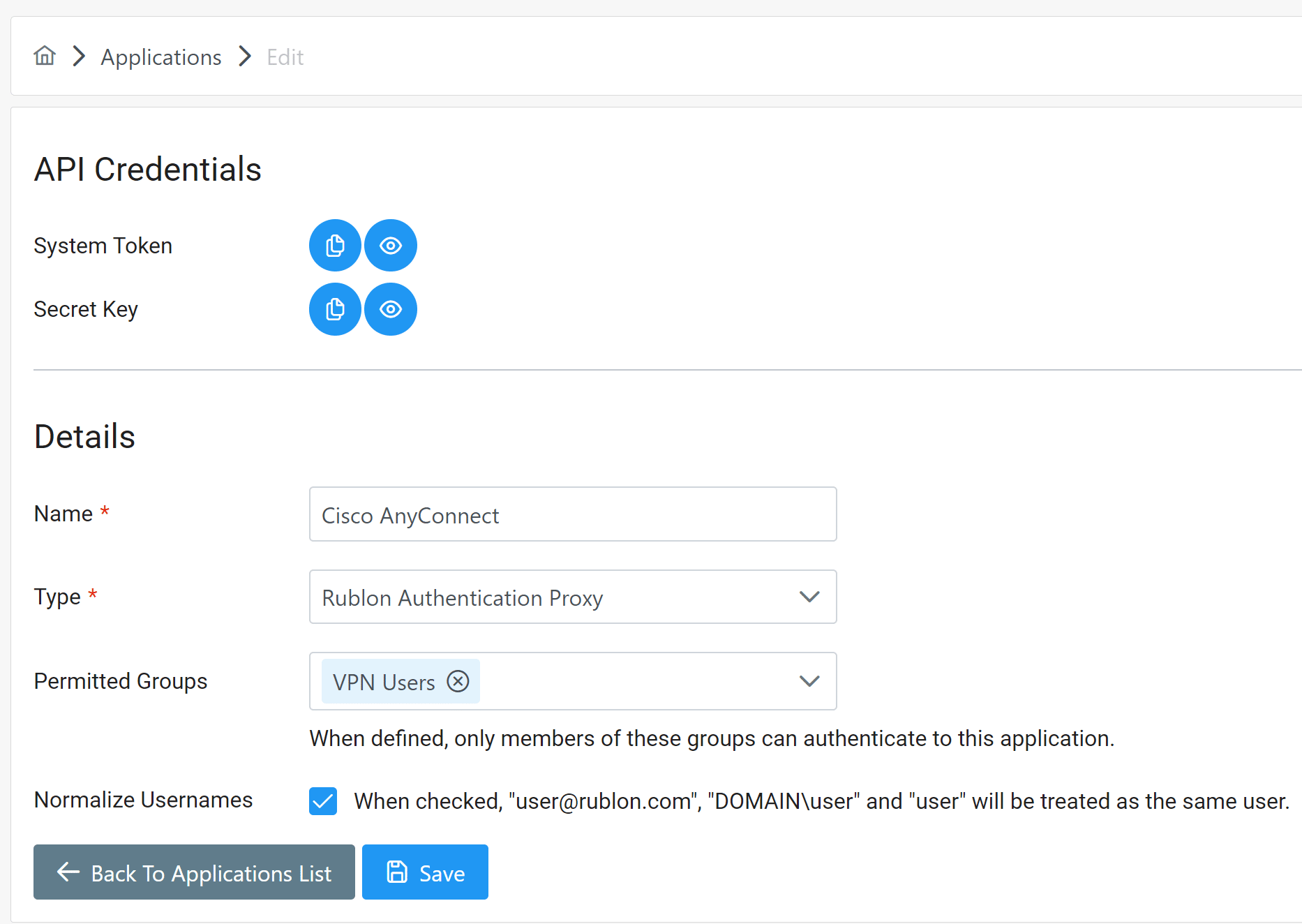Viewport: 1302px width, 924px height.
Task: Click the Secret Key label
Action: pos(86,309)
